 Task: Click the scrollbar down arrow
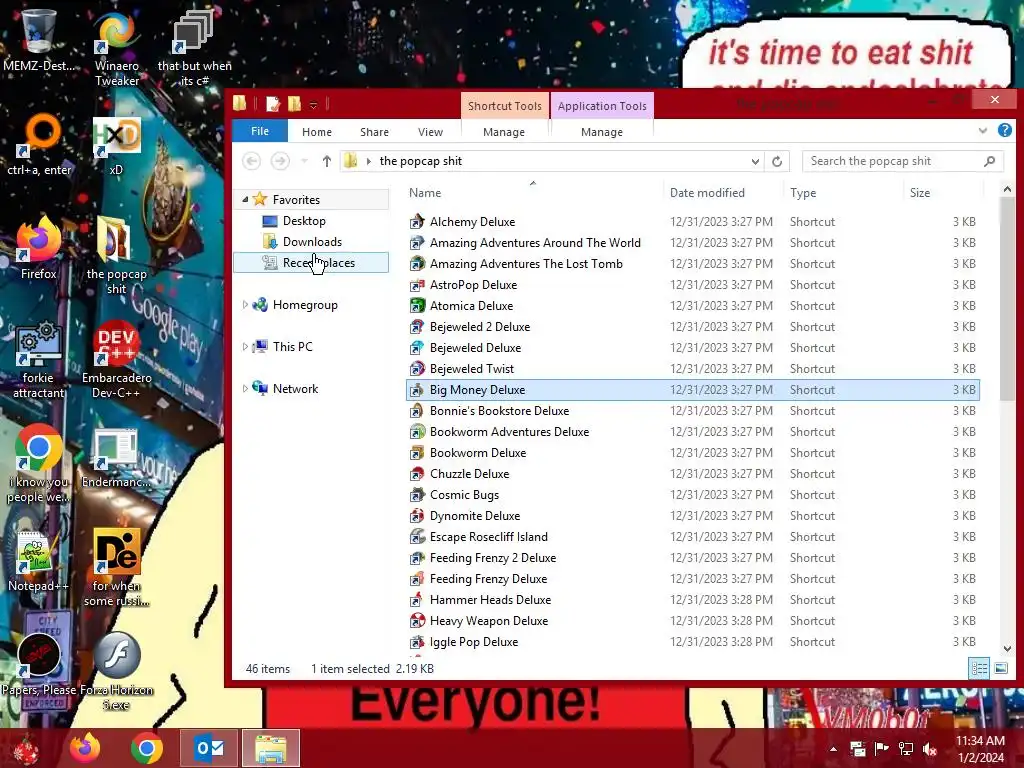point(1007,649)
